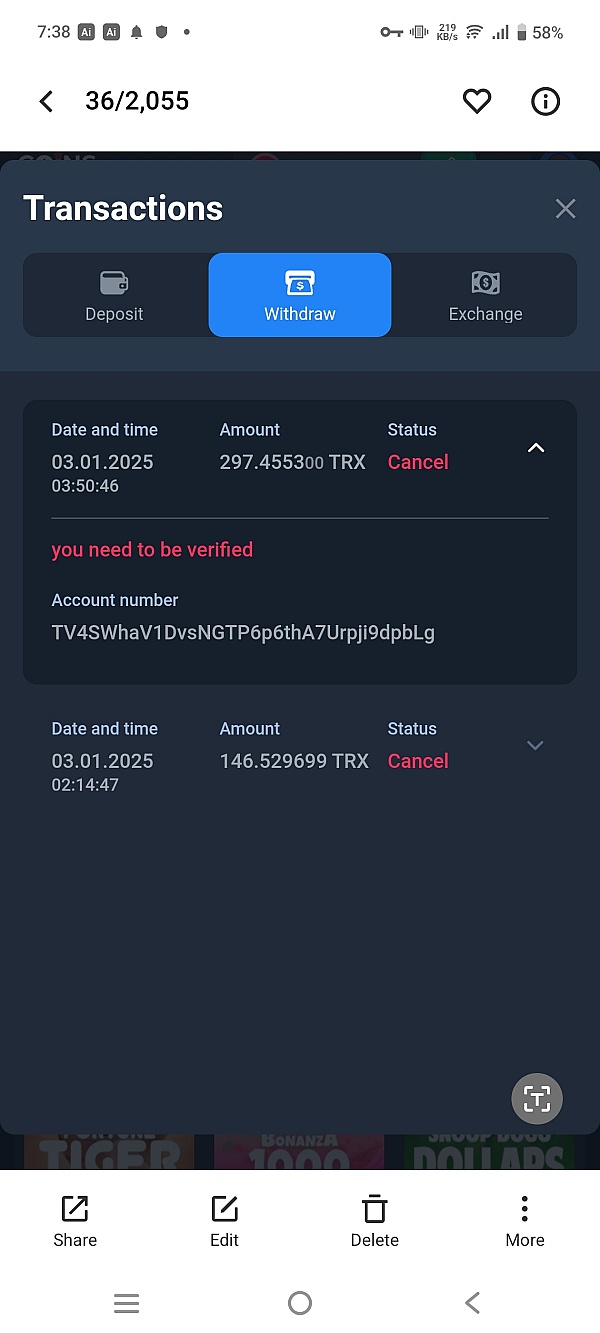Select the Withdraw tab
Viewport: 600px width, 1333px height.
[x=300, y=296]
